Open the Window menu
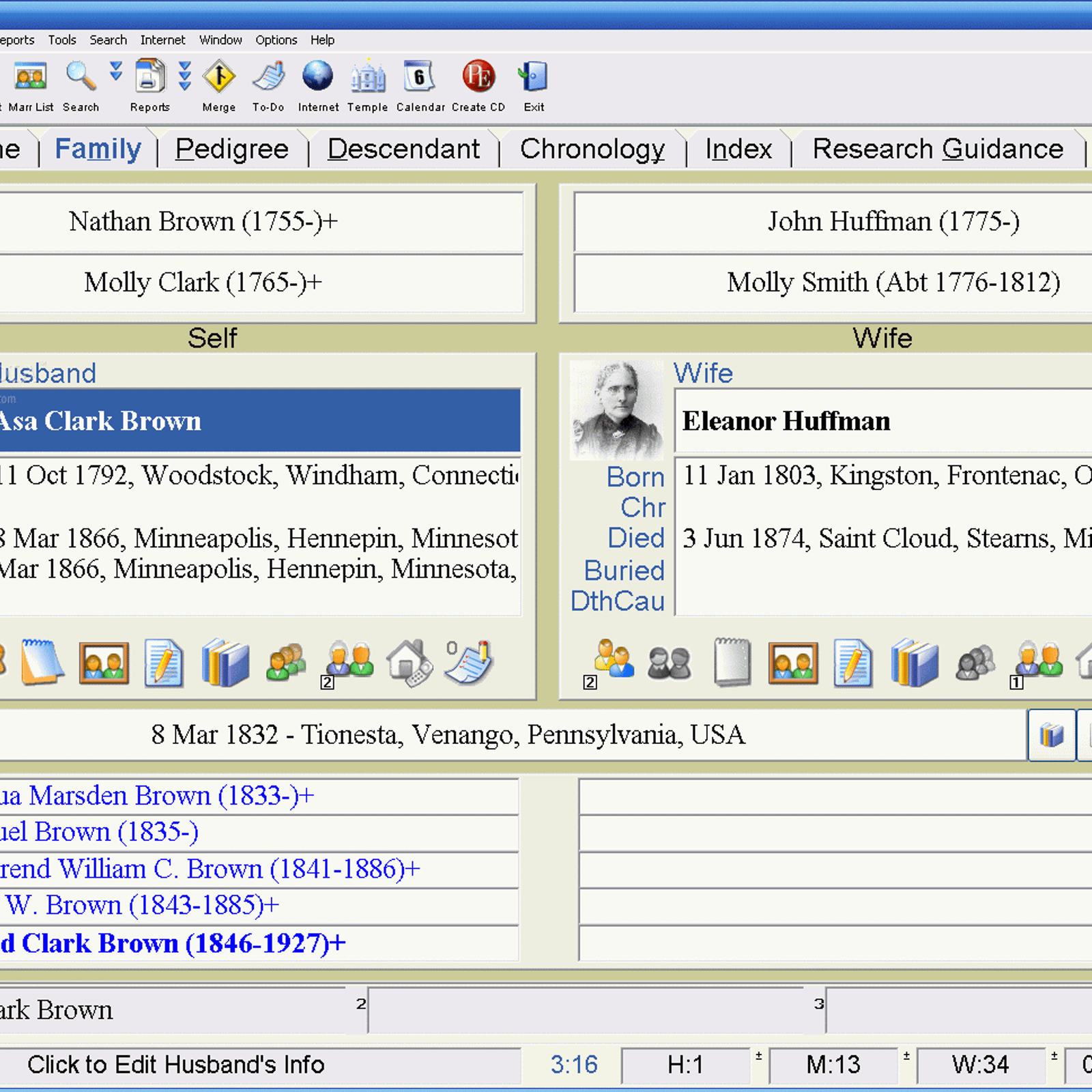 coord(220,40)
